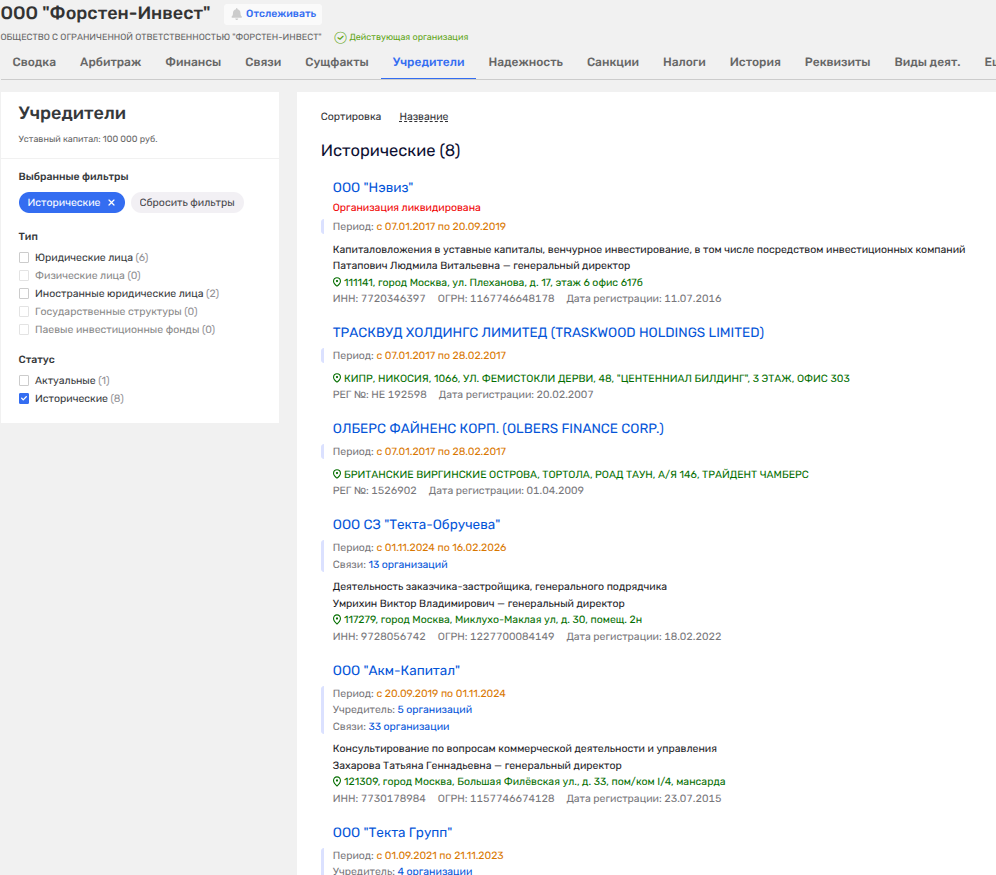
Task: Enable the Юридические лица checkbox
Action: 24,258
